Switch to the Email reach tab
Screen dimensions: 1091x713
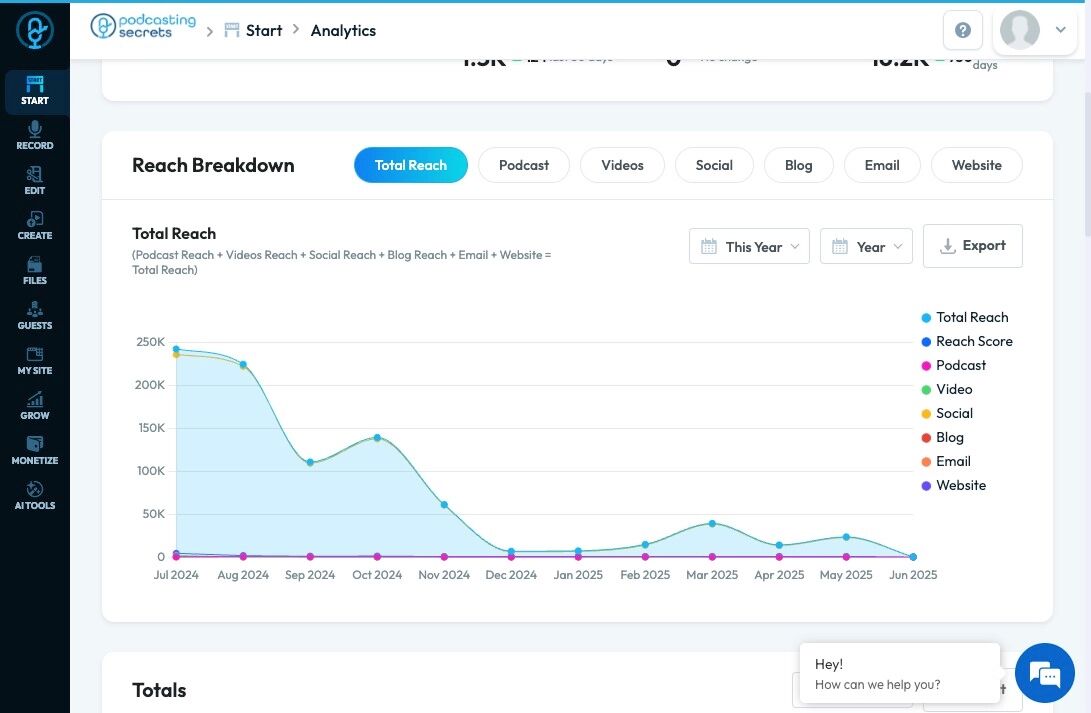pos(882,166)
